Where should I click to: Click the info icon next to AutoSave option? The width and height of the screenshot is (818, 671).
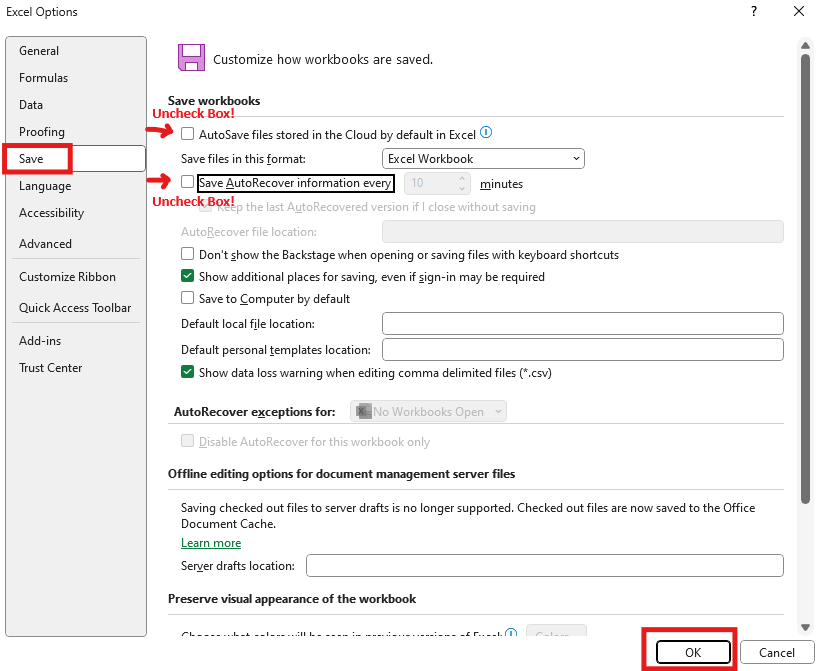tap(485, 132)
